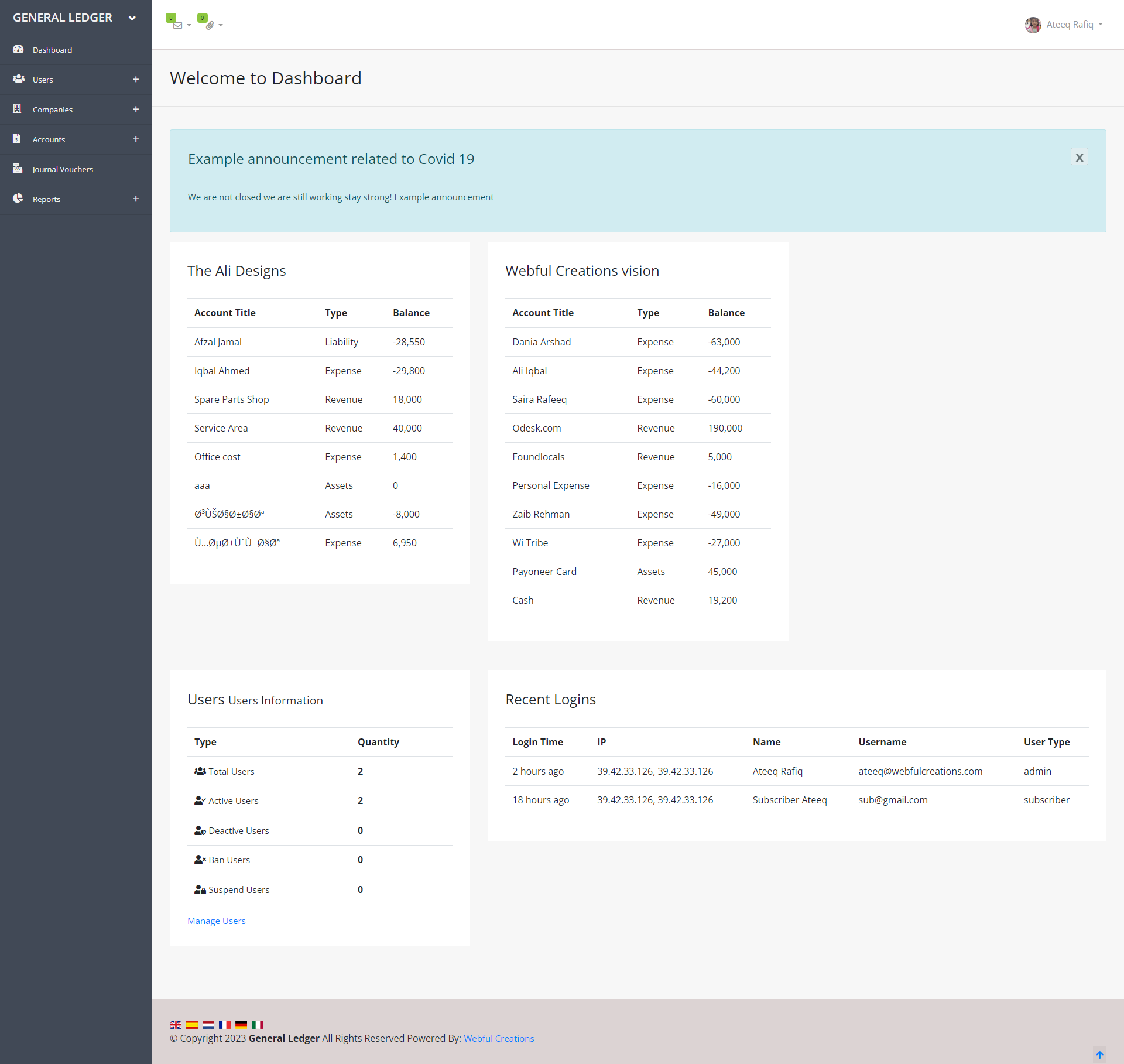Select the UK English flag
1124x1064 pixels.
coord(175,1025)
